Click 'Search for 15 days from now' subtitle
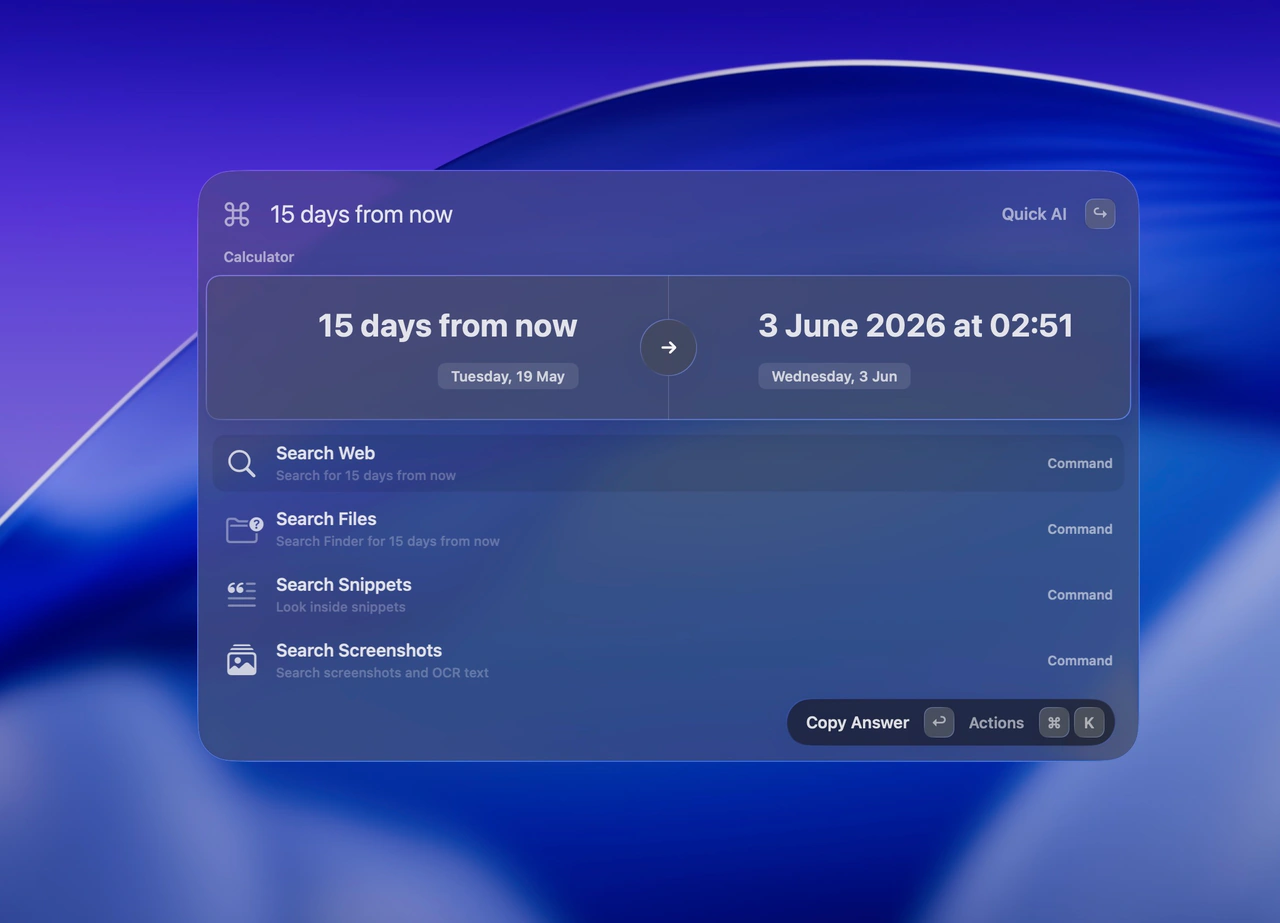The image size is (1280, 923). tap(366, 475)
